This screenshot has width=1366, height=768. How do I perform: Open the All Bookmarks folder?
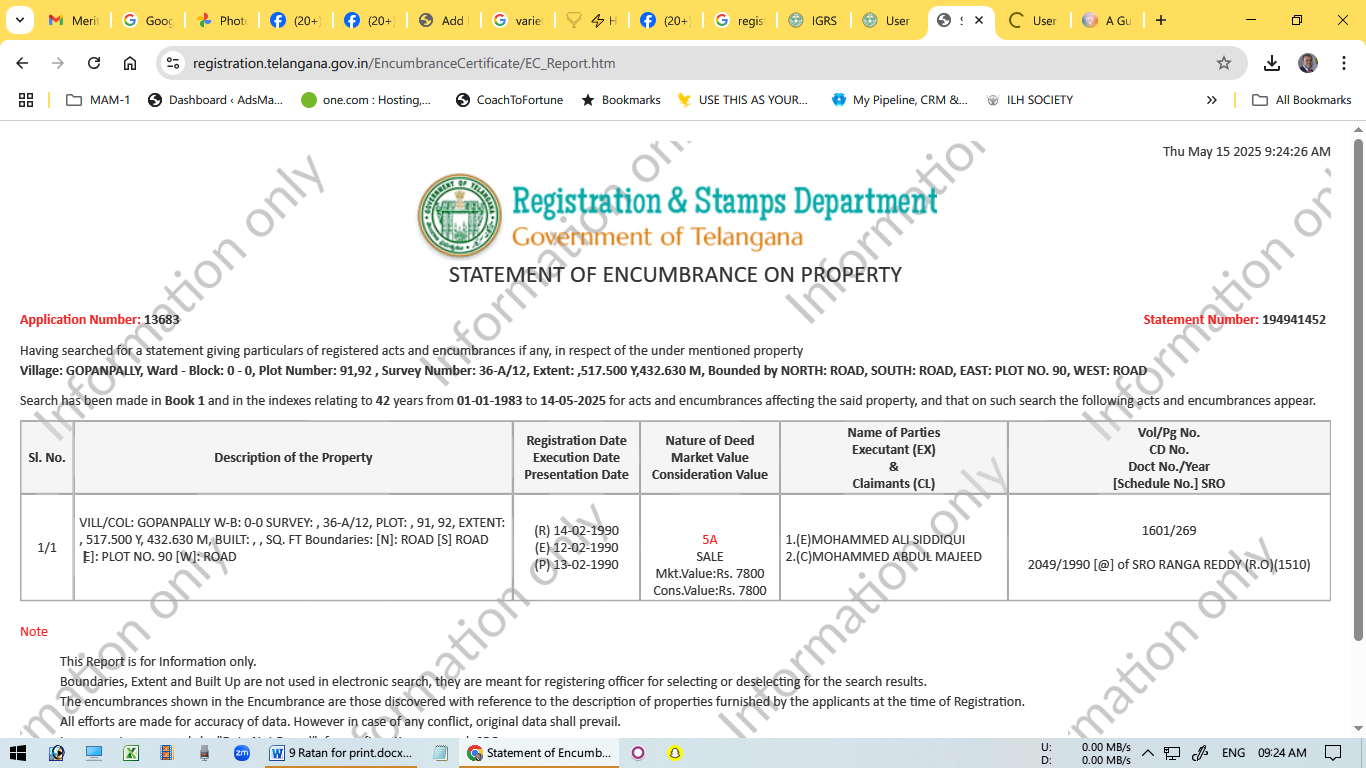pos(1302,100)
